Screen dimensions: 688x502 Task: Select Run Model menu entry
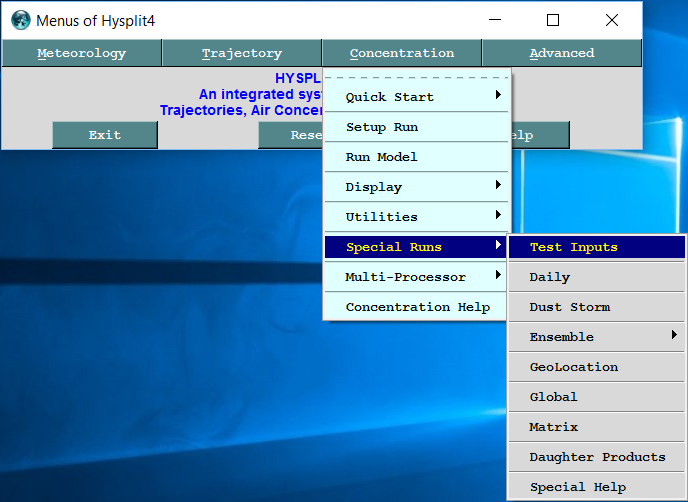pos(416,157)
